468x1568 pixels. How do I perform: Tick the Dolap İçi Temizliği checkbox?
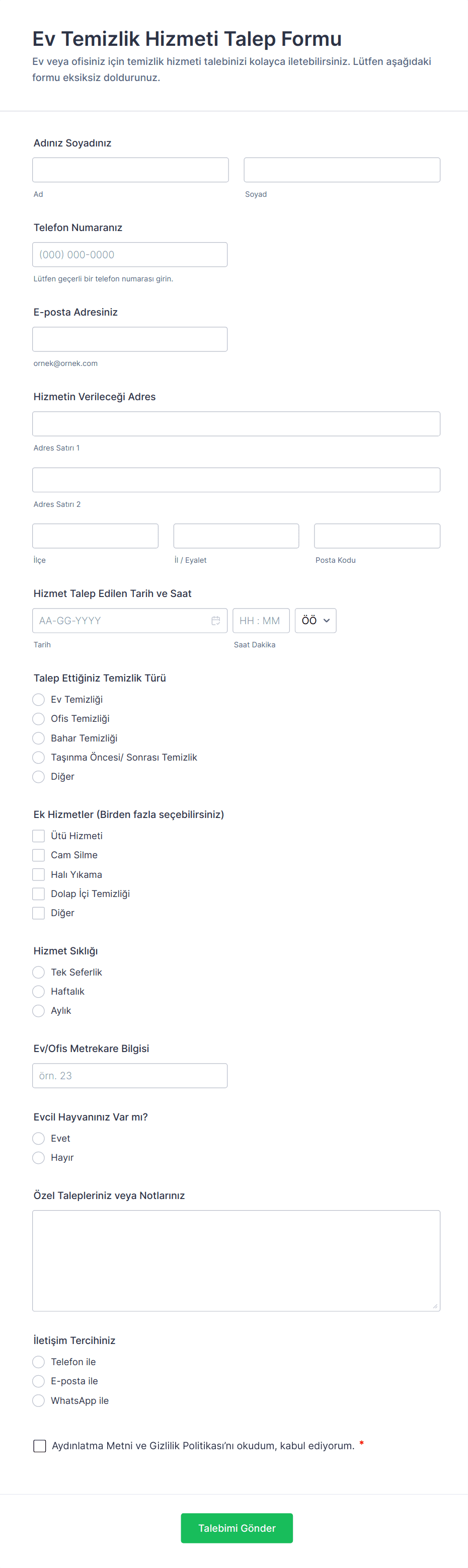coord(38,893)
